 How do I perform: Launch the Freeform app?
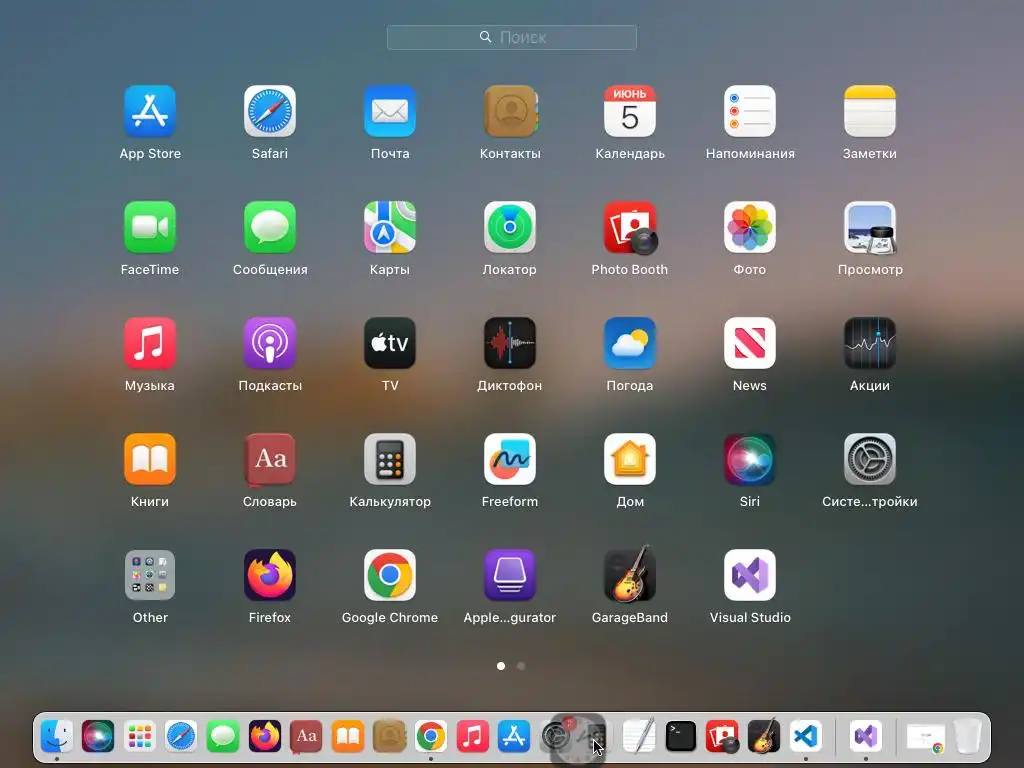pyautogui.click(x=510, y=459)
